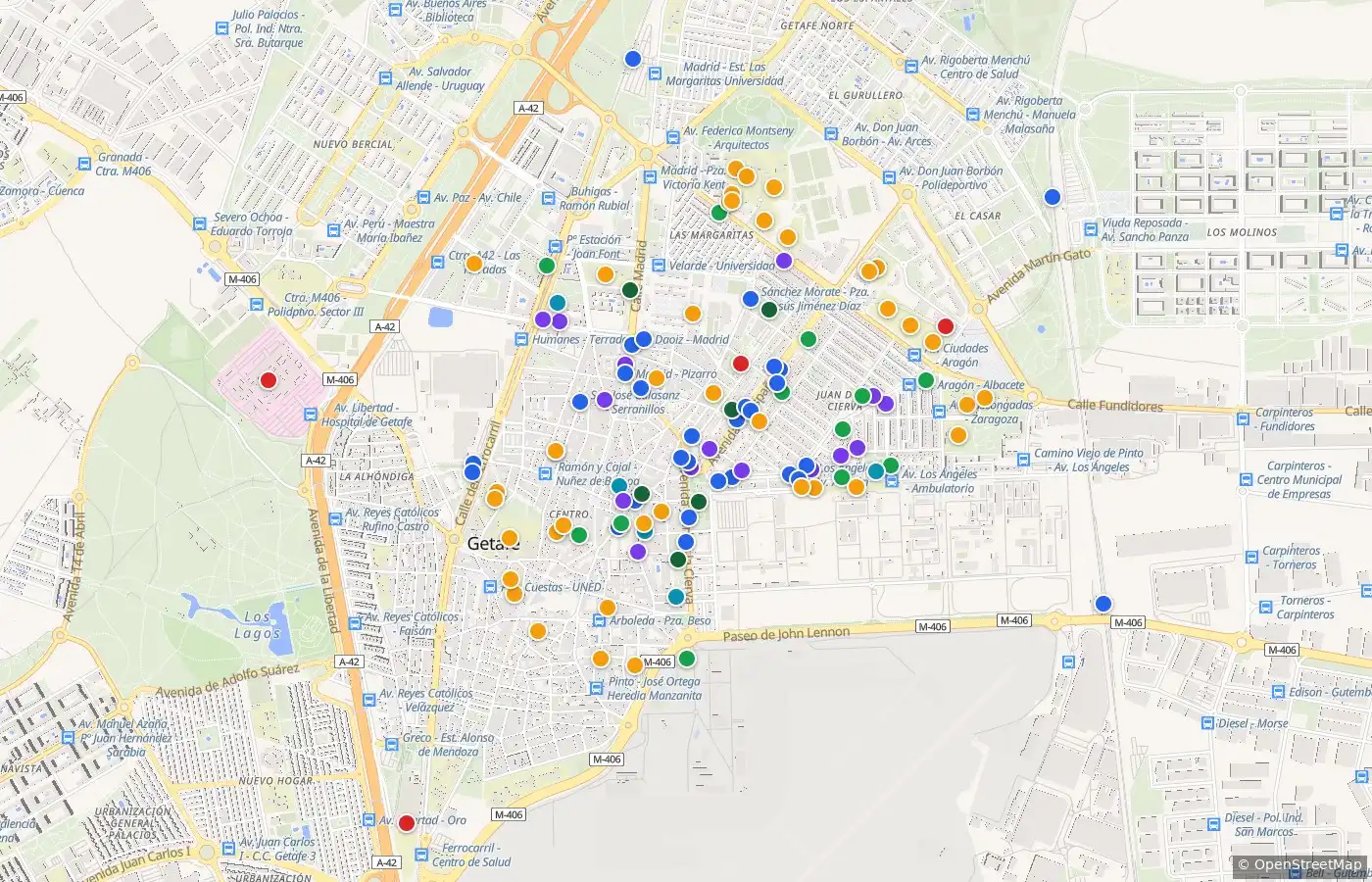Click the Avenida Martín Gato street label
The width and height of the screenshot is (1372, 882).
[x=1038, y=275]
